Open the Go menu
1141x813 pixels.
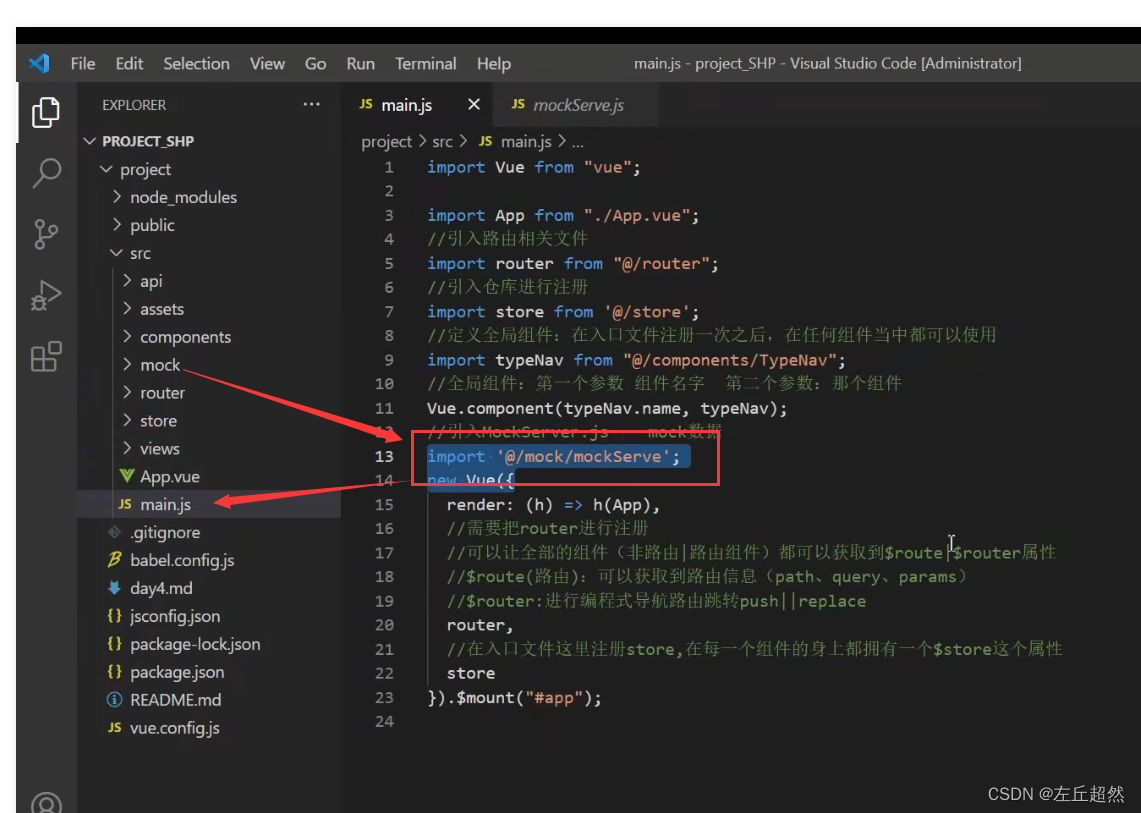(315, 63)
